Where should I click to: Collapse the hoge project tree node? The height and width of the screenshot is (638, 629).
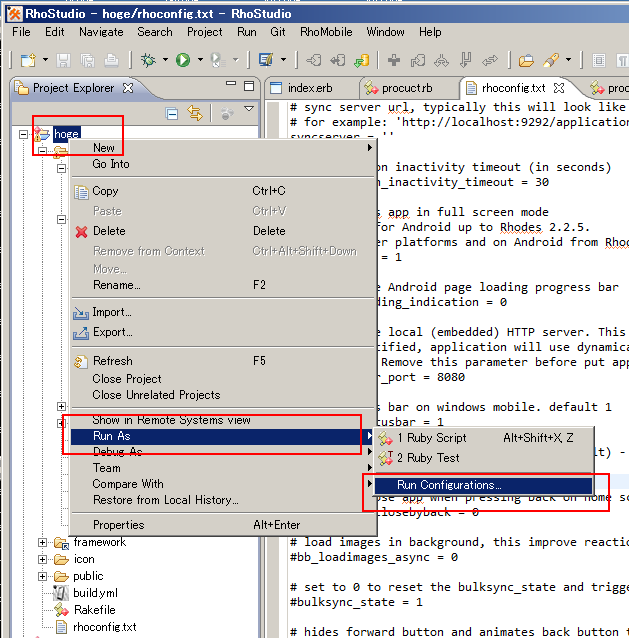(x=24, y=134)
